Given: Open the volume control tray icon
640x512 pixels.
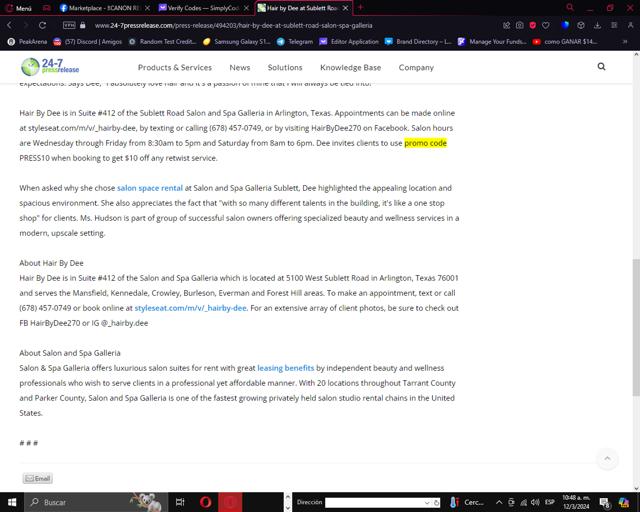Looking at the screenshot, I should coord(535,502).
